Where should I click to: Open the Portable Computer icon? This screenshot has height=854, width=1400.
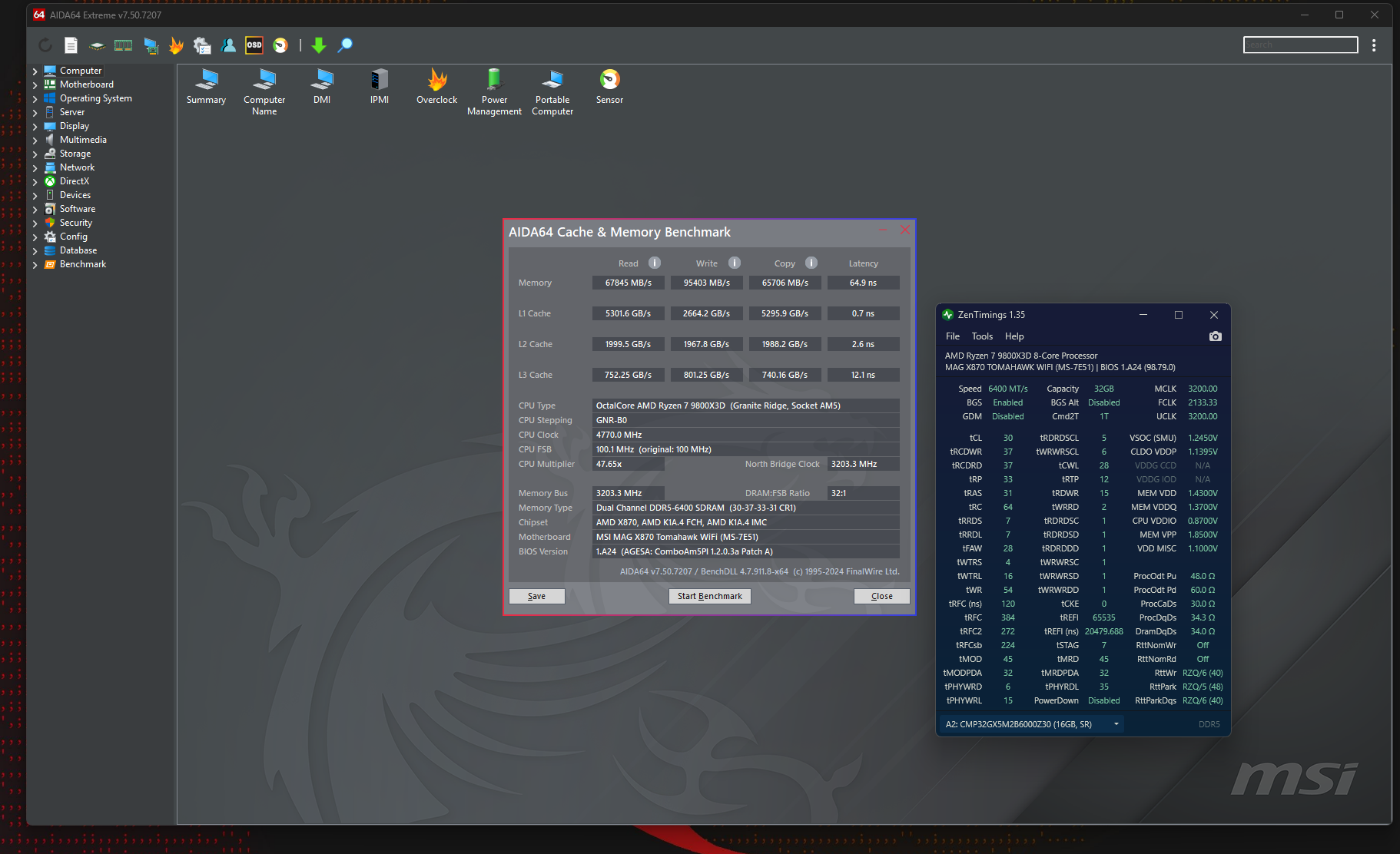tap(552, 92)
